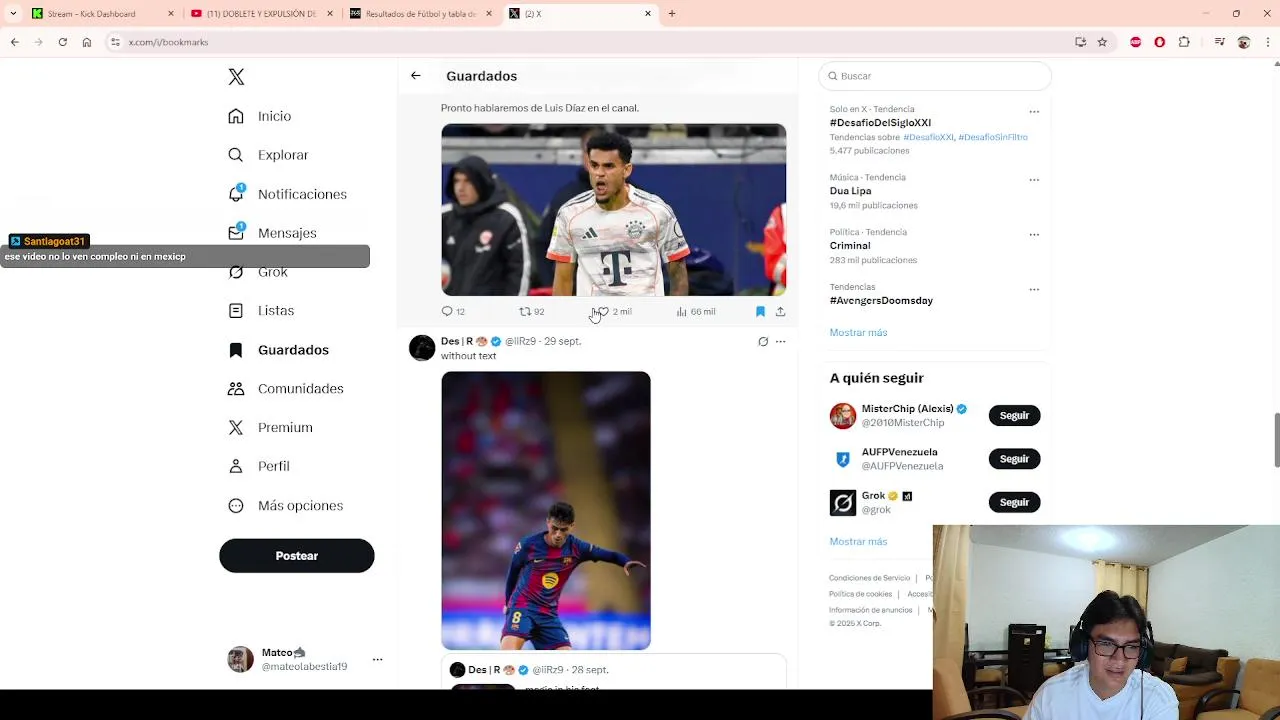Open the browser profile avatar
1280x720 pixels.
(x=1244, y=42)
